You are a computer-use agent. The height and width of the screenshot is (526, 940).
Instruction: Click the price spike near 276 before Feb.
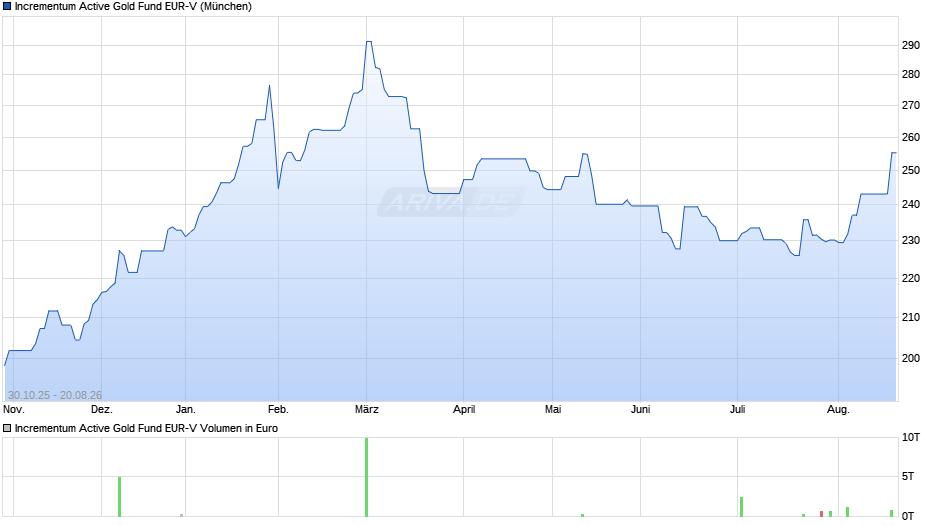269,86
